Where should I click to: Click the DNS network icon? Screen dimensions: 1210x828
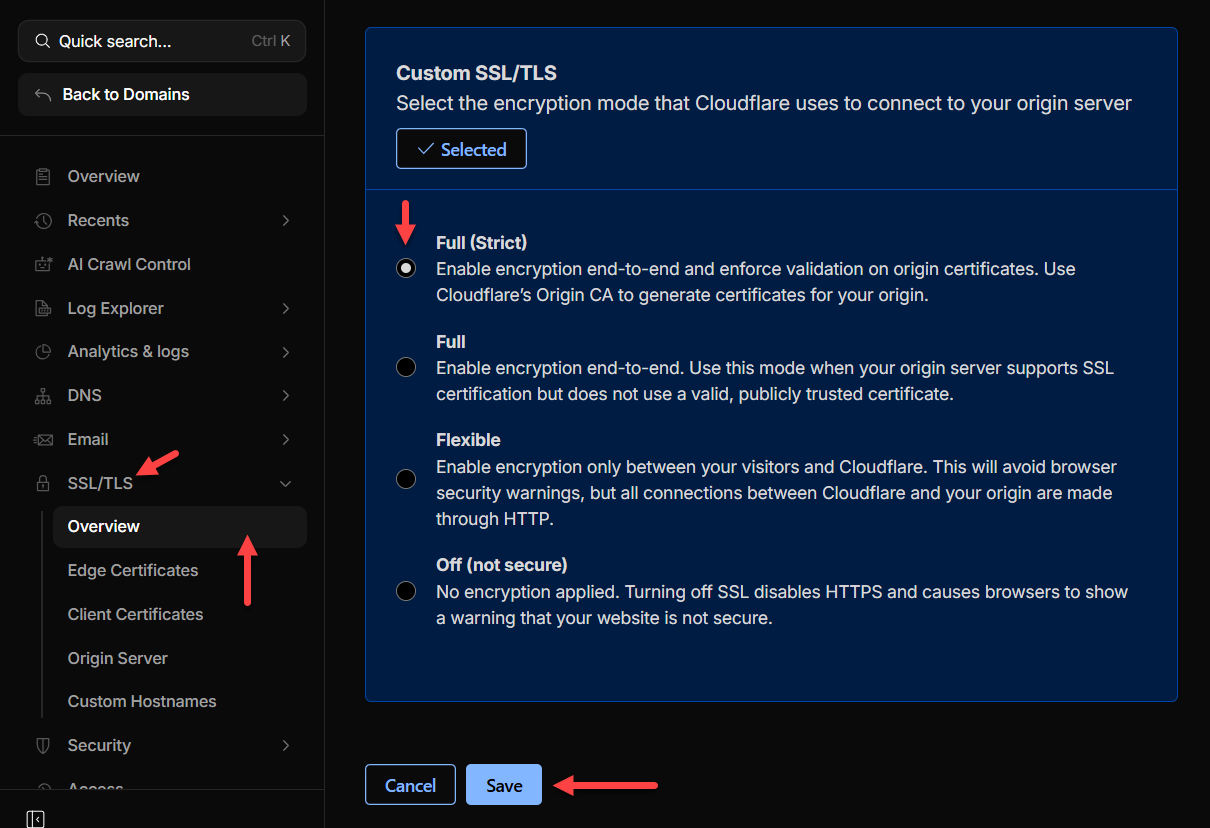43,396
